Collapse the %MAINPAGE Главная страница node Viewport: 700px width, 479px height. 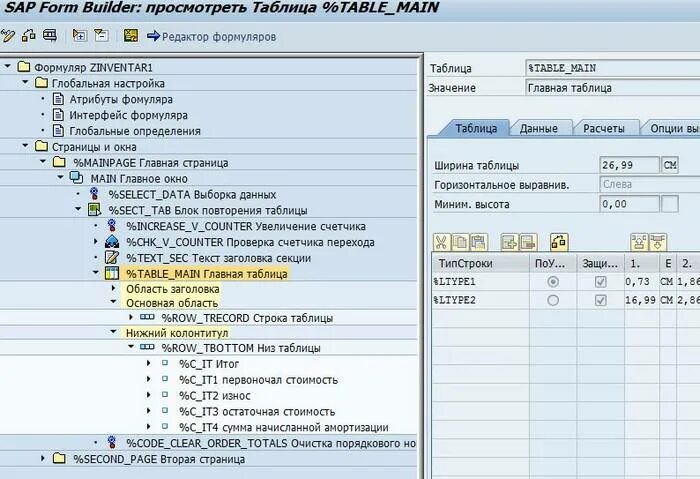click(43, 162)
